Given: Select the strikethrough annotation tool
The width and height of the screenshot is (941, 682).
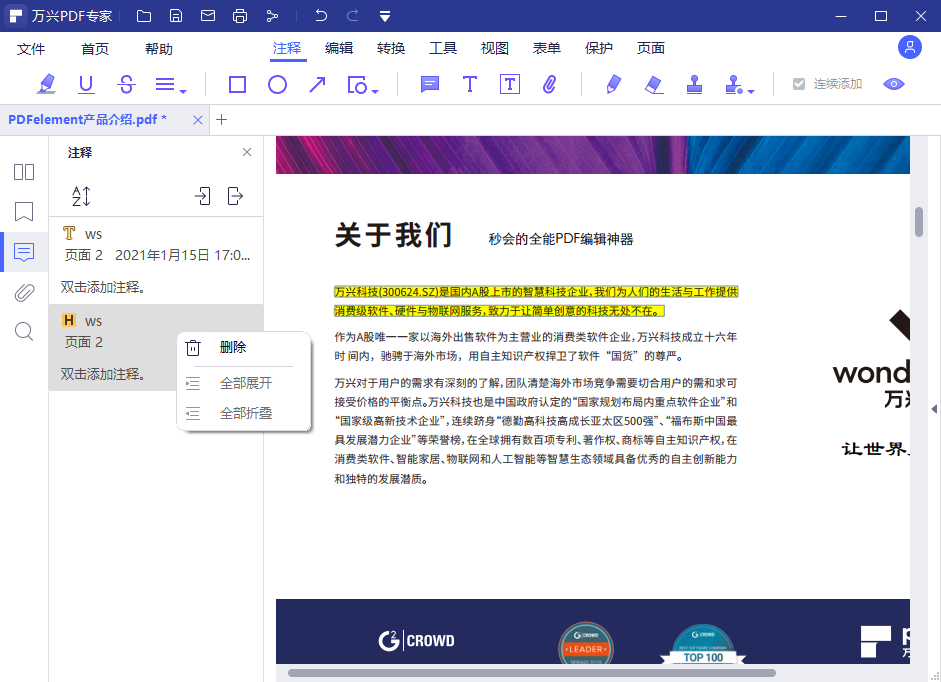Looking at the screenshot, I should coord(126,84).
